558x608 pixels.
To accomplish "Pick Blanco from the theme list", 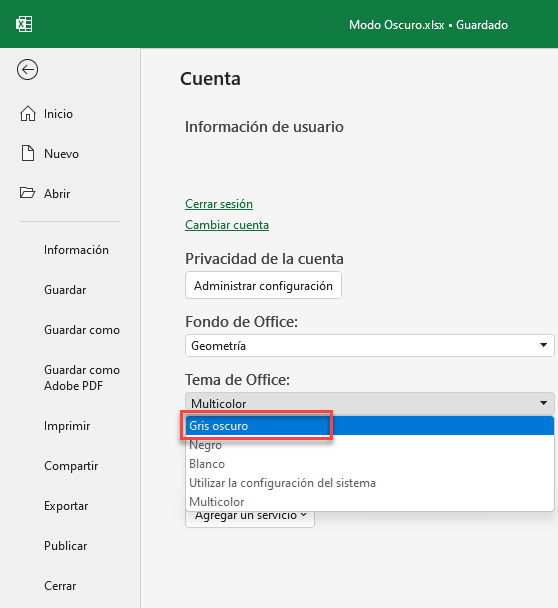I will [x=370, y=464].
